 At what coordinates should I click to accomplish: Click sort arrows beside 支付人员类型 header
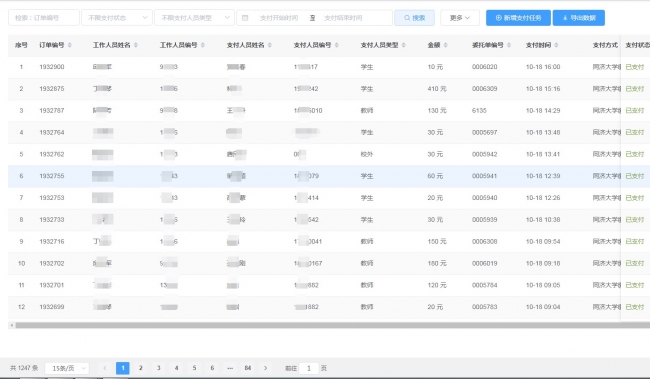(404, 45)
